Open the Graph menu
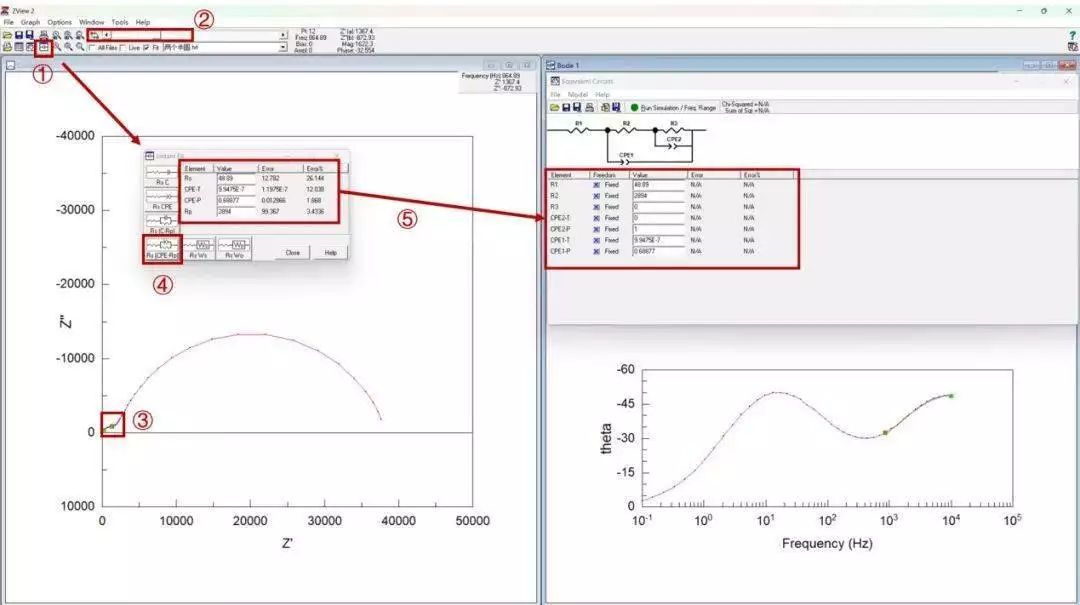This screenshot has width=1080, height=605. (x=30, y=22)
